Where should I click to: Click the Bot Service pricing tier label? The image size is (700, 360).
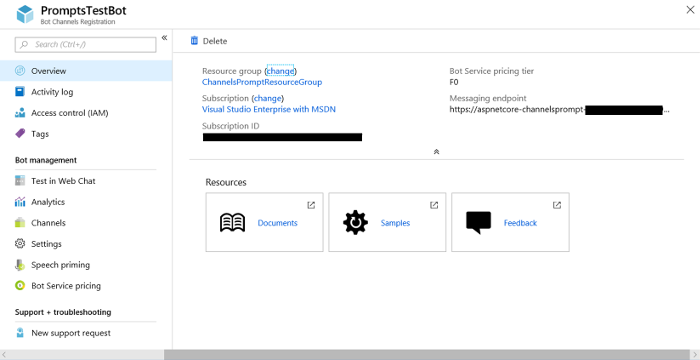point(492,71)
